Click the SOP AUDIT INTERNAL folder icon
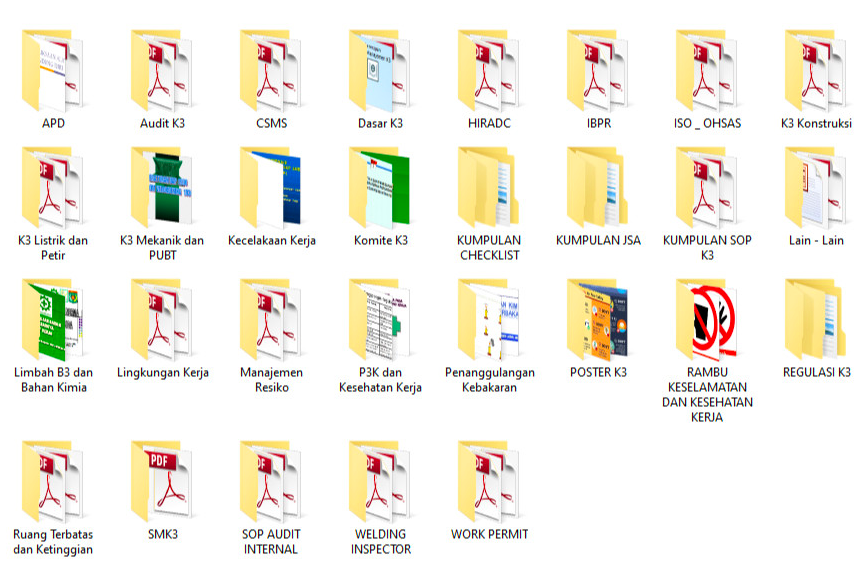The width and height of the screenshot is (865, 588). (271, 482)
